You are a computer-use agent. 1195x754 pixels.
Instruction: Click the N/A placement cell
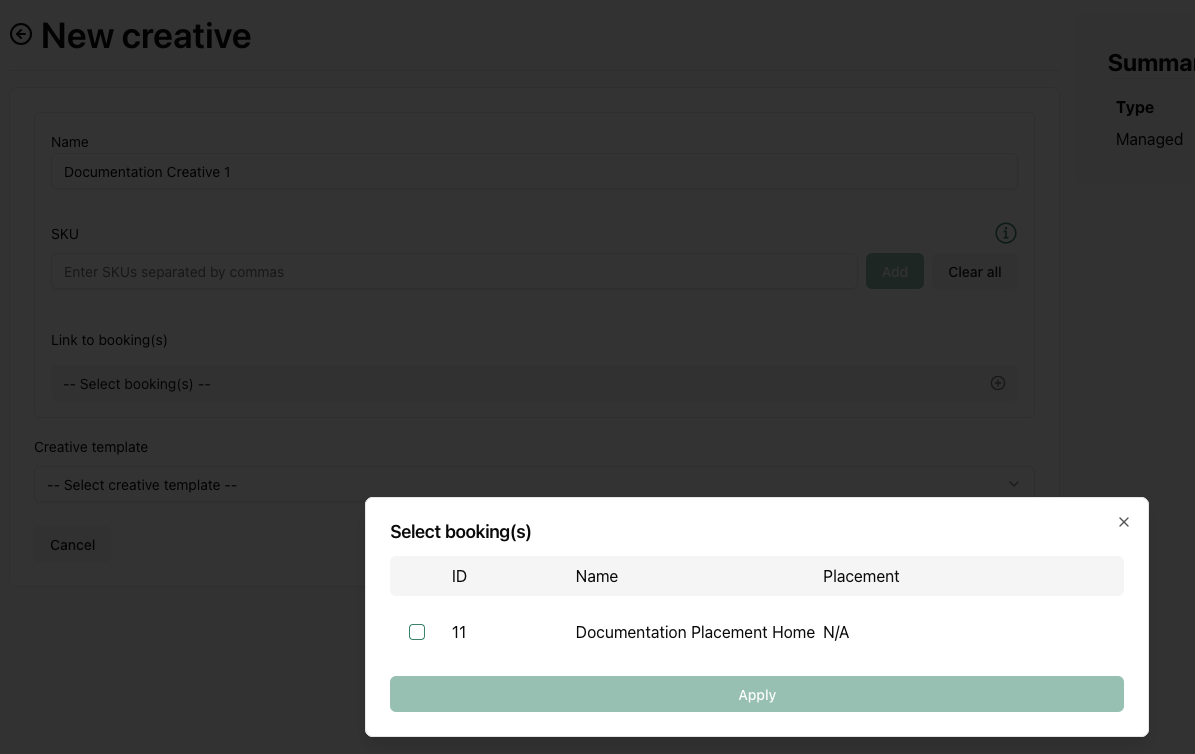point(836,632)
